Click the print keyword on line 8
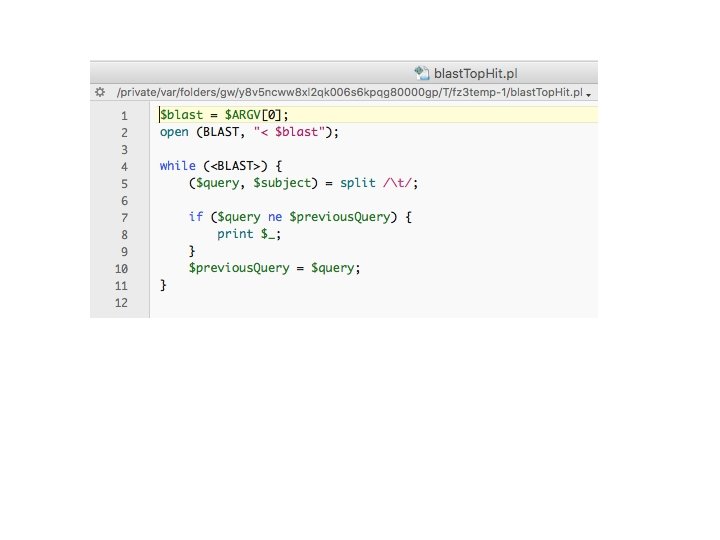The width and height of the screenshot is (720, 540). point(235,234)
